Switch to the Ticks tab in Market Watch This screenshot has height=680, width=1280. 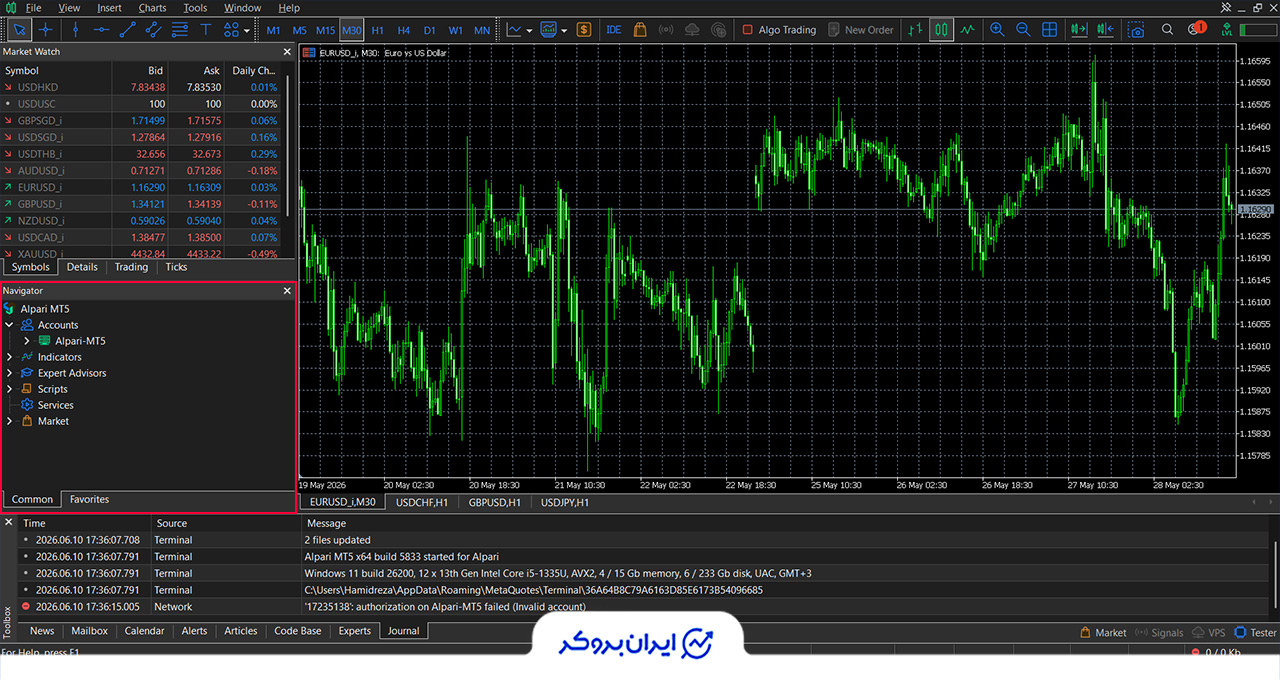click(x=176, y=267)
